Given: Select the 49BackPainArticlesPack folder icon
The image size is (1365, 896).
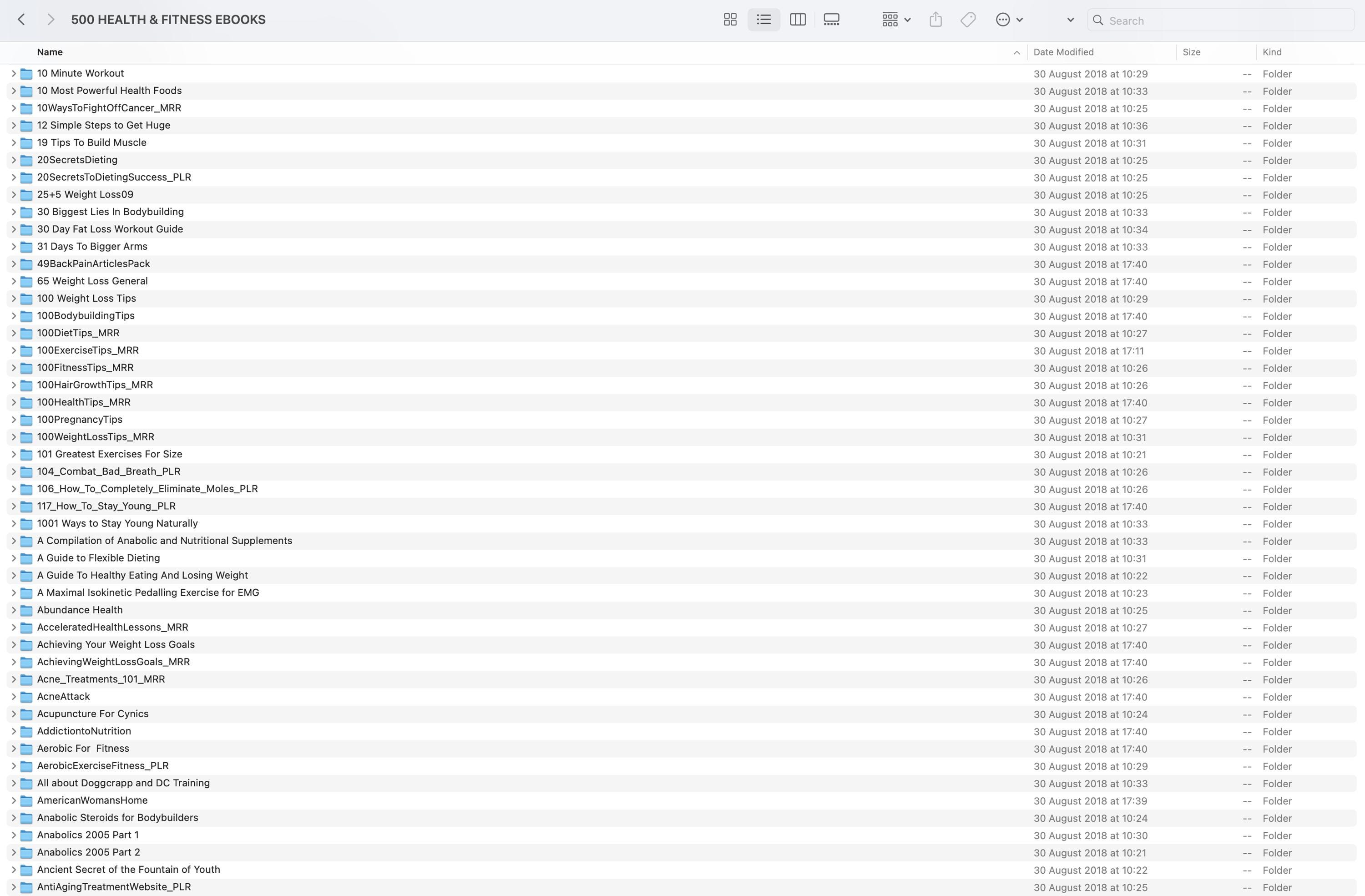Looking at the screenshot, I should click(26, 264).
